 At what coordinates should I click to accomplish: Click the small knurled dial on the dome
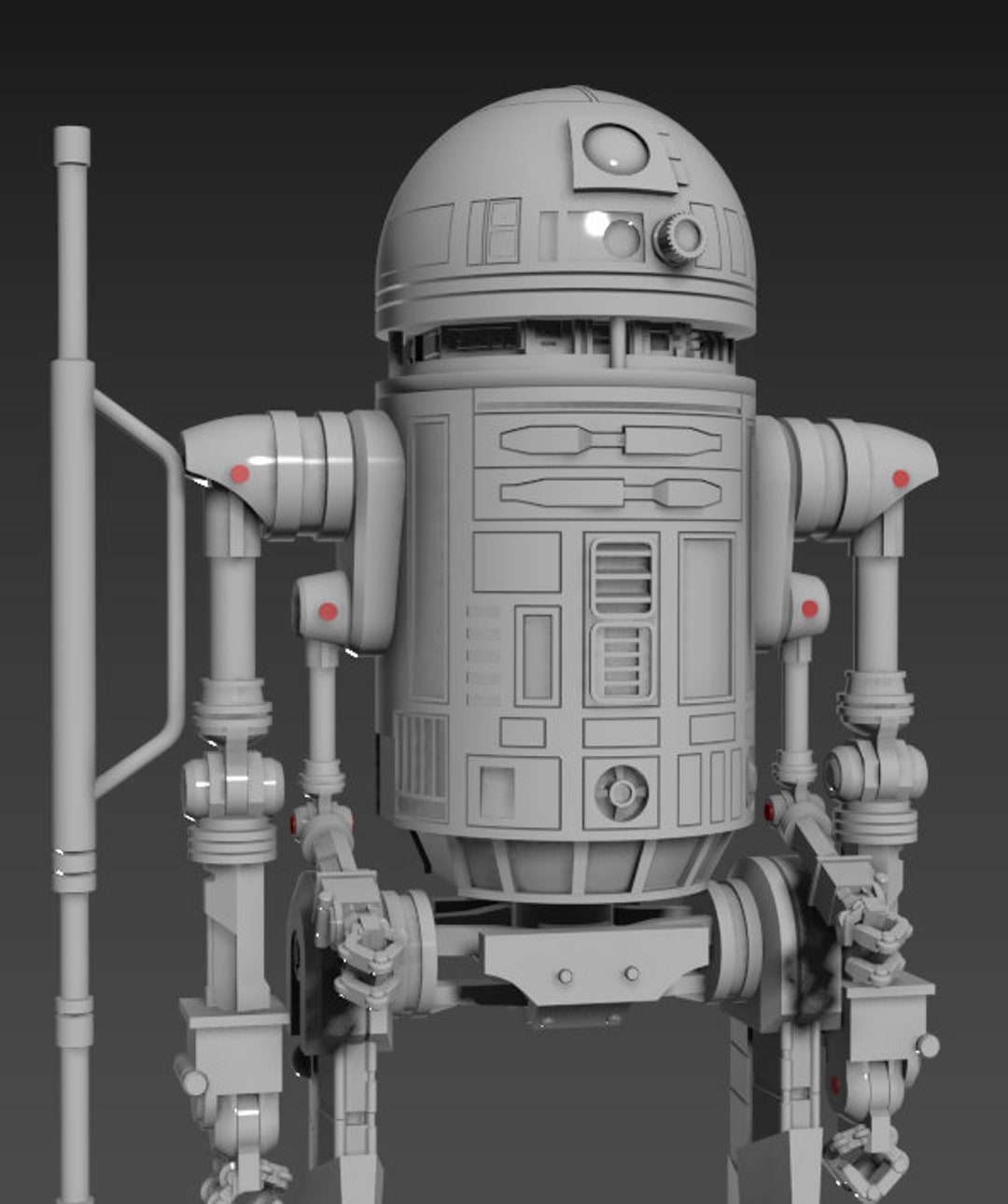pos(678,236)
